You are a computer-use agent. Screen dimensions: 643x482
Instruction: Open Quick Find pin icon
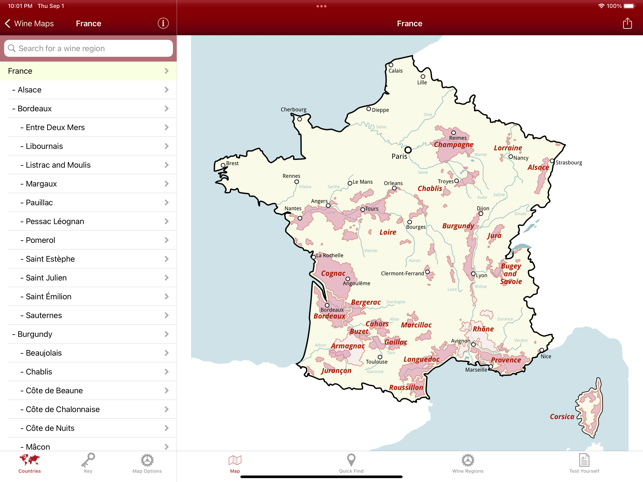[x=351, y=462]
